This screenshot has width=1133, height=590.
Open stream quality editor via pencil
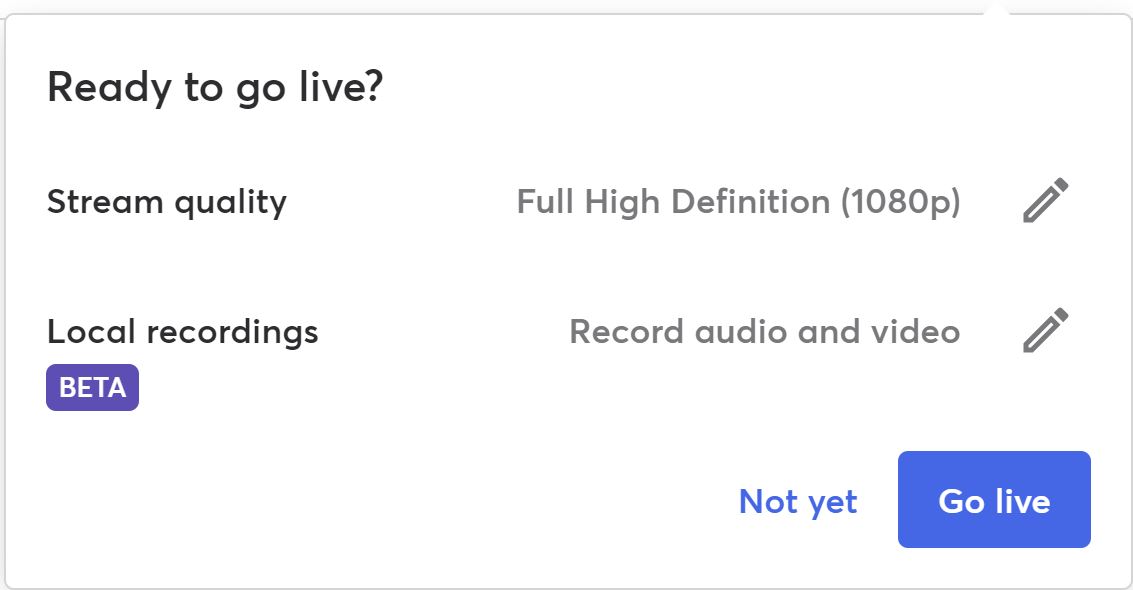tap(1046, 200)
